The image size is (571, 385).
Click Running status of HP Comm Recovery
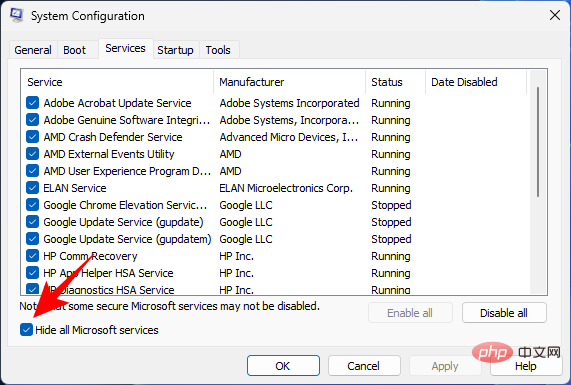[391, 256]
